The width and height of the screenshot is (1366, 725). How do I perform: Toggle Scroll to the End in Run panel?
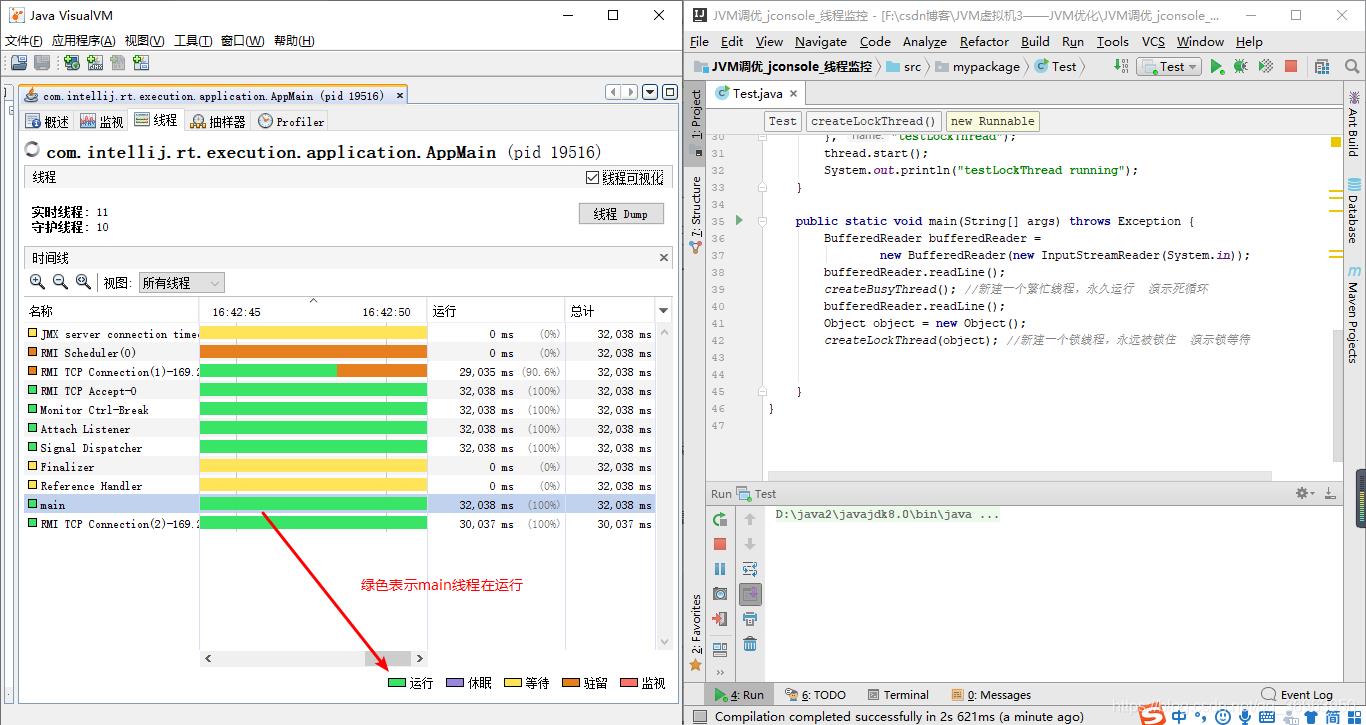(x=750, y=594)
